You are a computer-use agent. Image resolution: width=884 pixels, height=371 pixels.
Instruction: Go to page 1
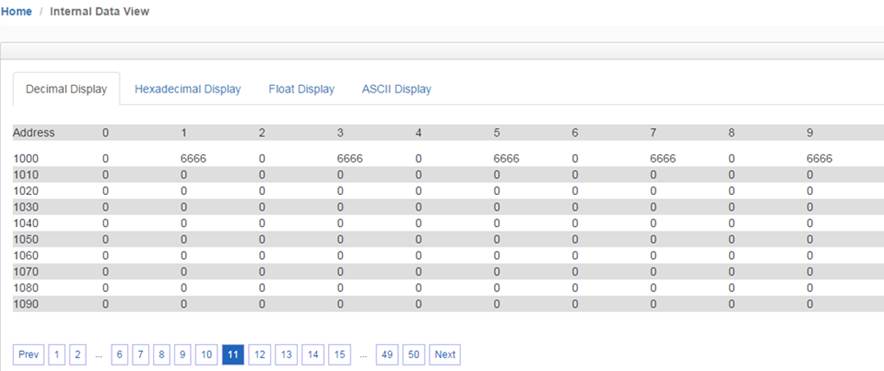pyautogui.click(x=56, y=355)
